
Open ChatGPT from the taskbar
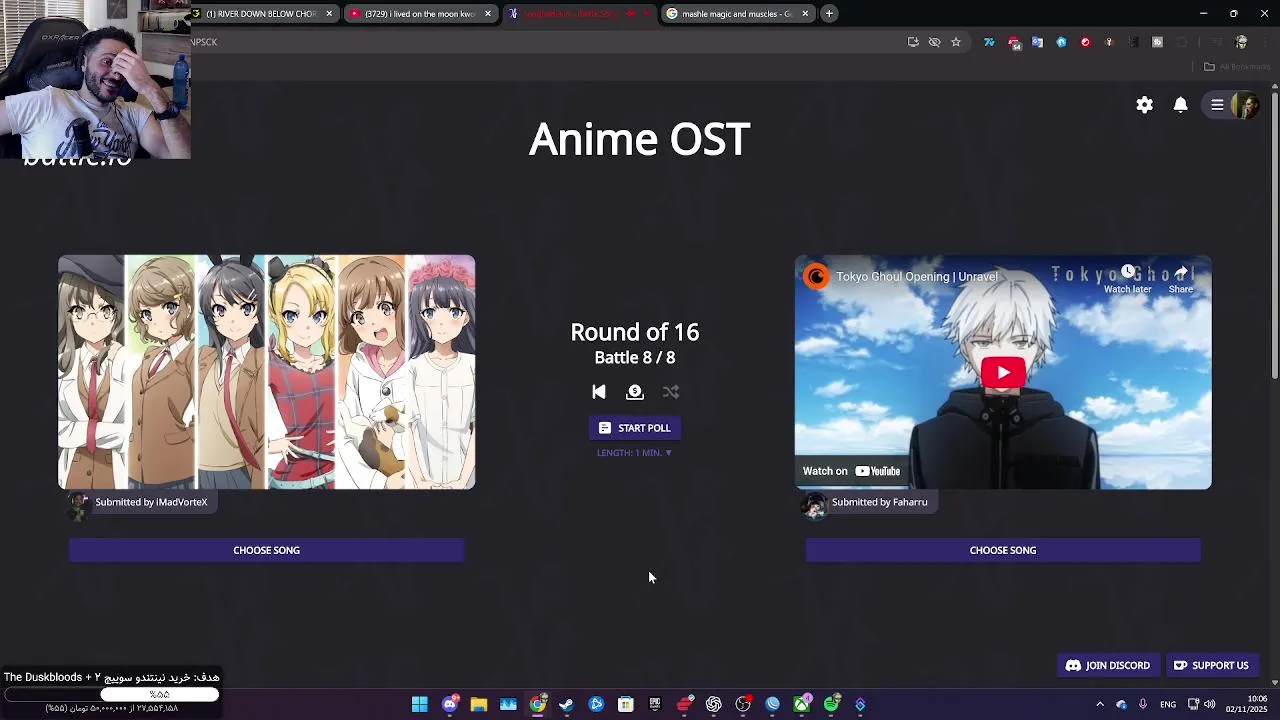click(714, 705)
